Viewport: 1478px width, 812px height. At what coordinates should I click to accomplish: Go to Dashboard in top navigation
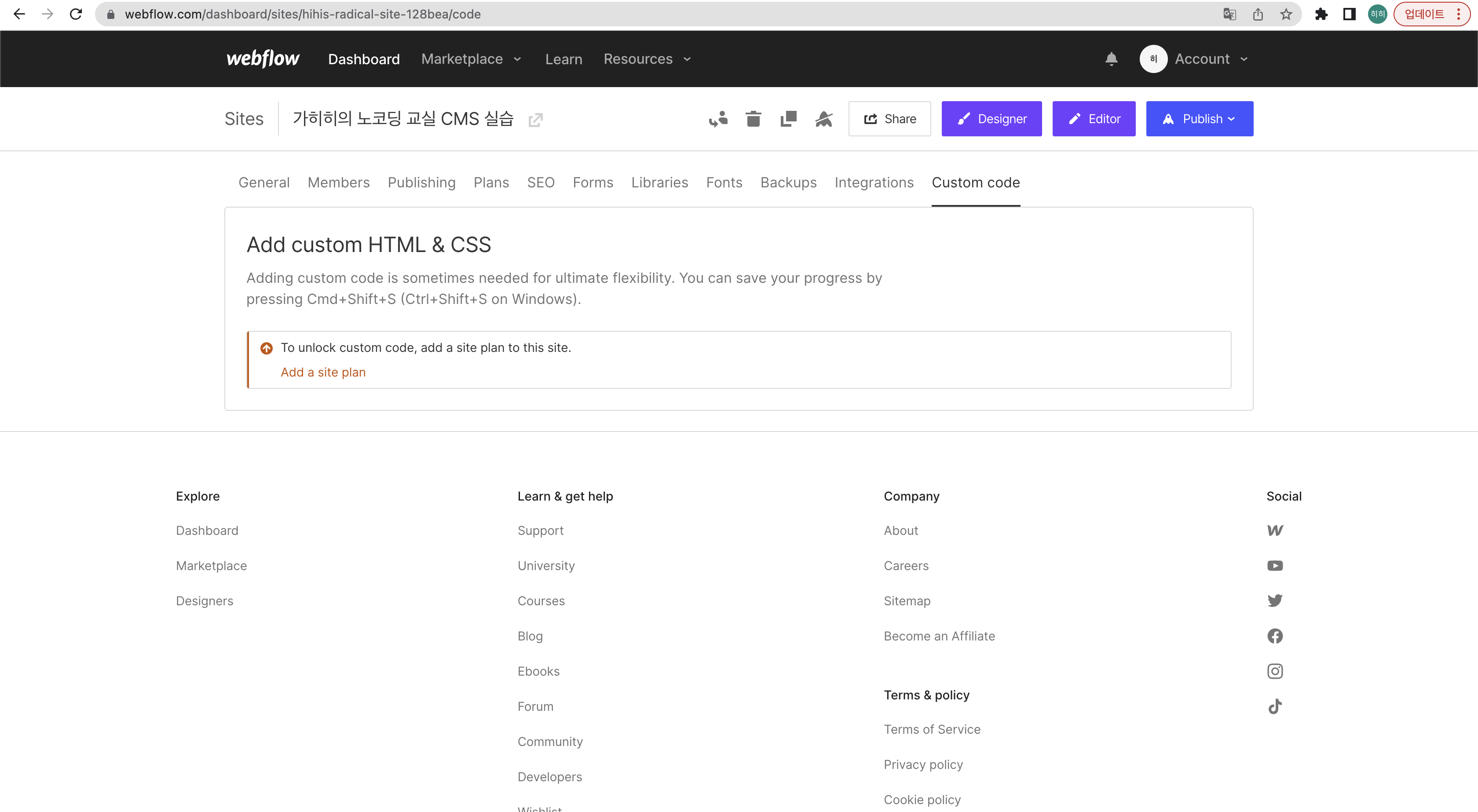coord(364,59)
